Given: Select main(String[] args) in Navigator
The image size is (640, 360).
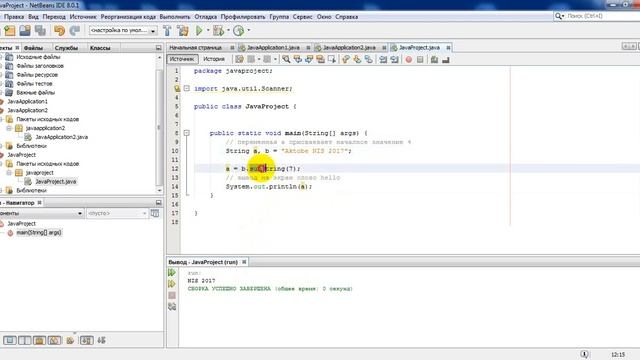Looking at the screenshot, I should coord(39,233).
